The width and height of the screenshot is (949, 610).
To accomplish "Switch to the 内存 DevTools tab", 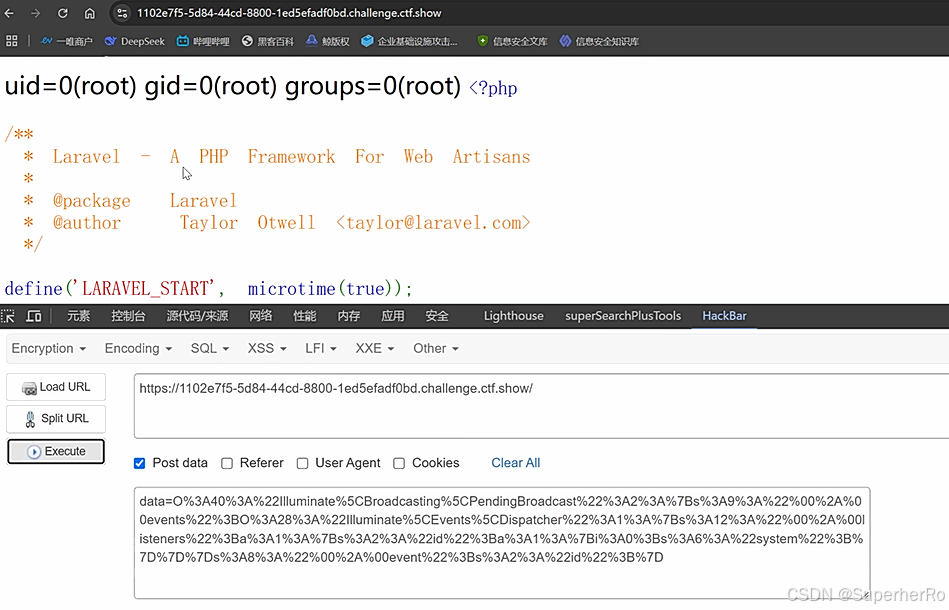I will [349, 316].
